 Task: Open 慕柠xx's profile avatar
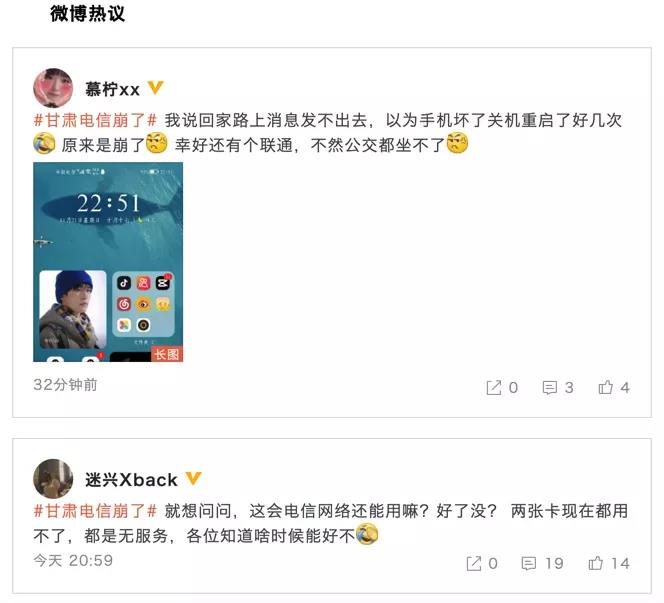click(x=53, y=88)
